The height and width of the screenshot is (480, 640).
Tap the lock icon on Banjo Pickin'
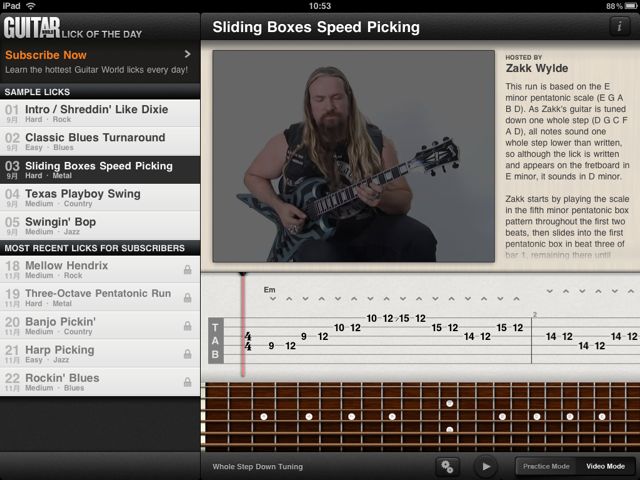coord(187,326)
